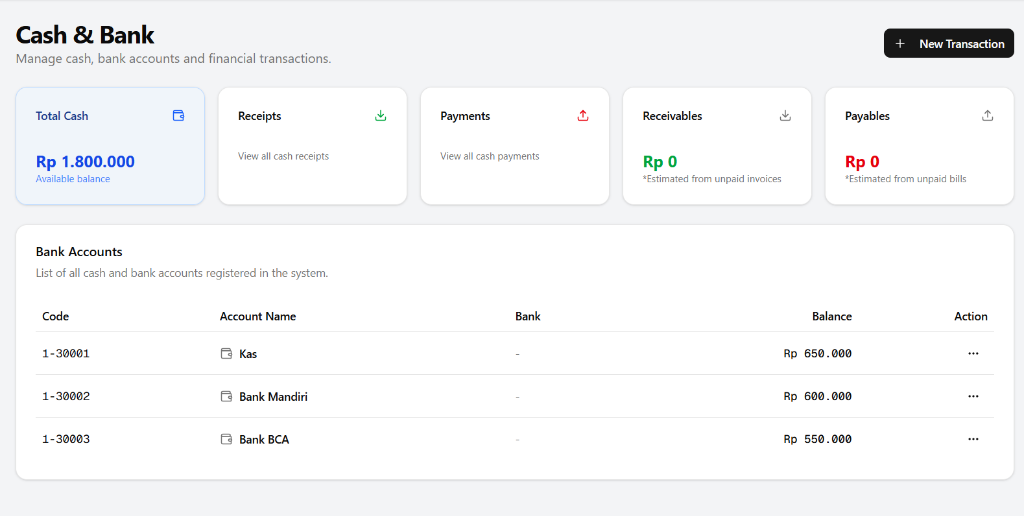Screen dimensions: 1024x516
Task: Select the Bank BCA account name
Action: point(264,440)
